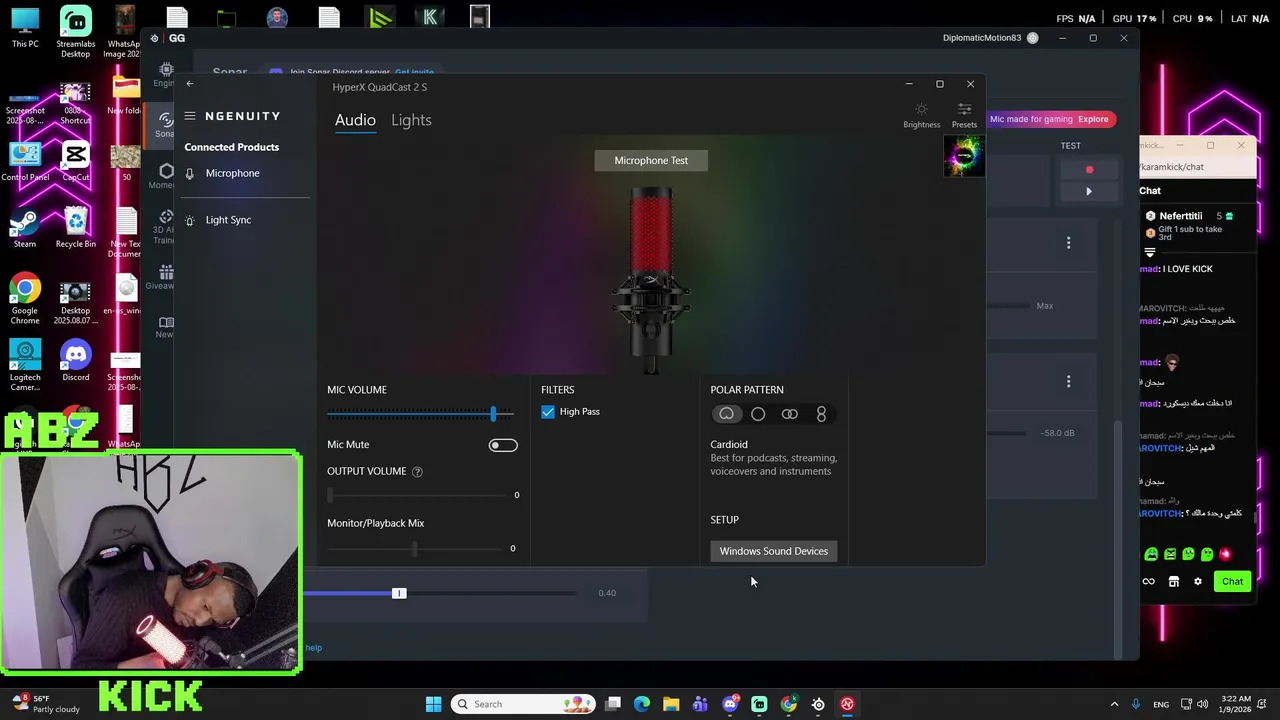Open Windows Sound Devices

tap(774, 551)
